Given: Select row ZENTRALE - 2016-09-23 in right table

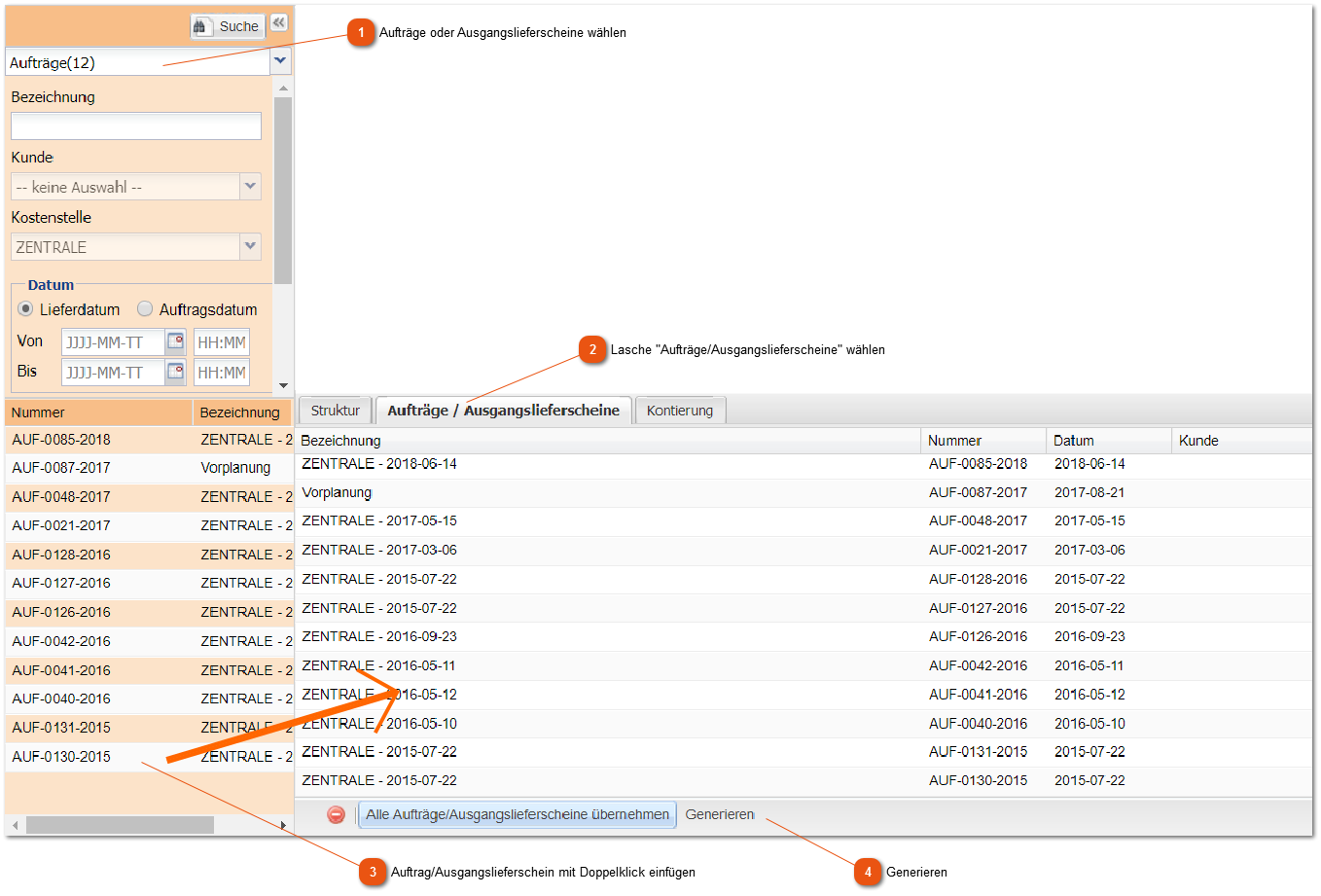Looking at the screenshot, I should (803, 637).
